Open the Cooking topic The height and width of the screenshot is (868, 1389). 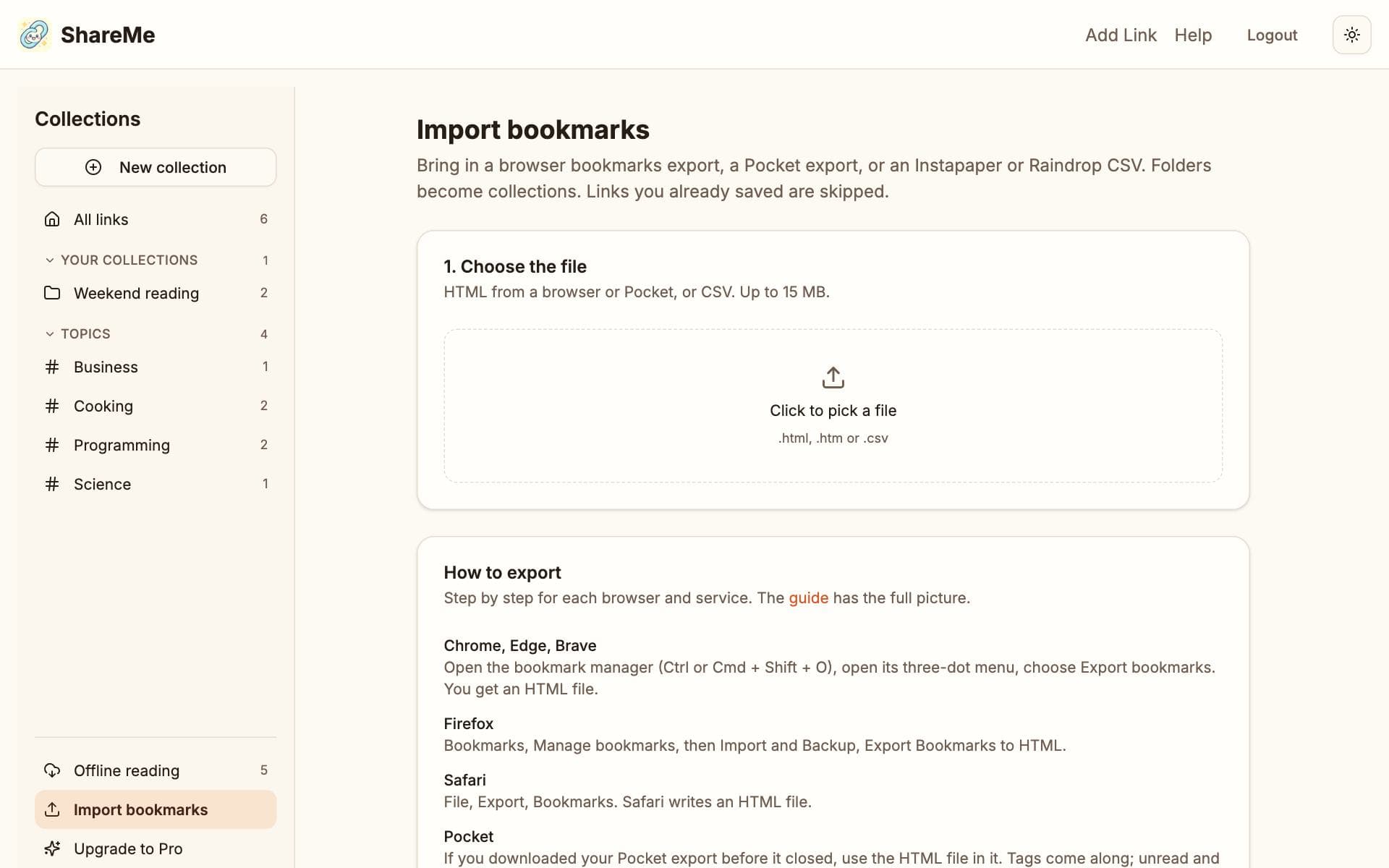[x=156, y=406]
